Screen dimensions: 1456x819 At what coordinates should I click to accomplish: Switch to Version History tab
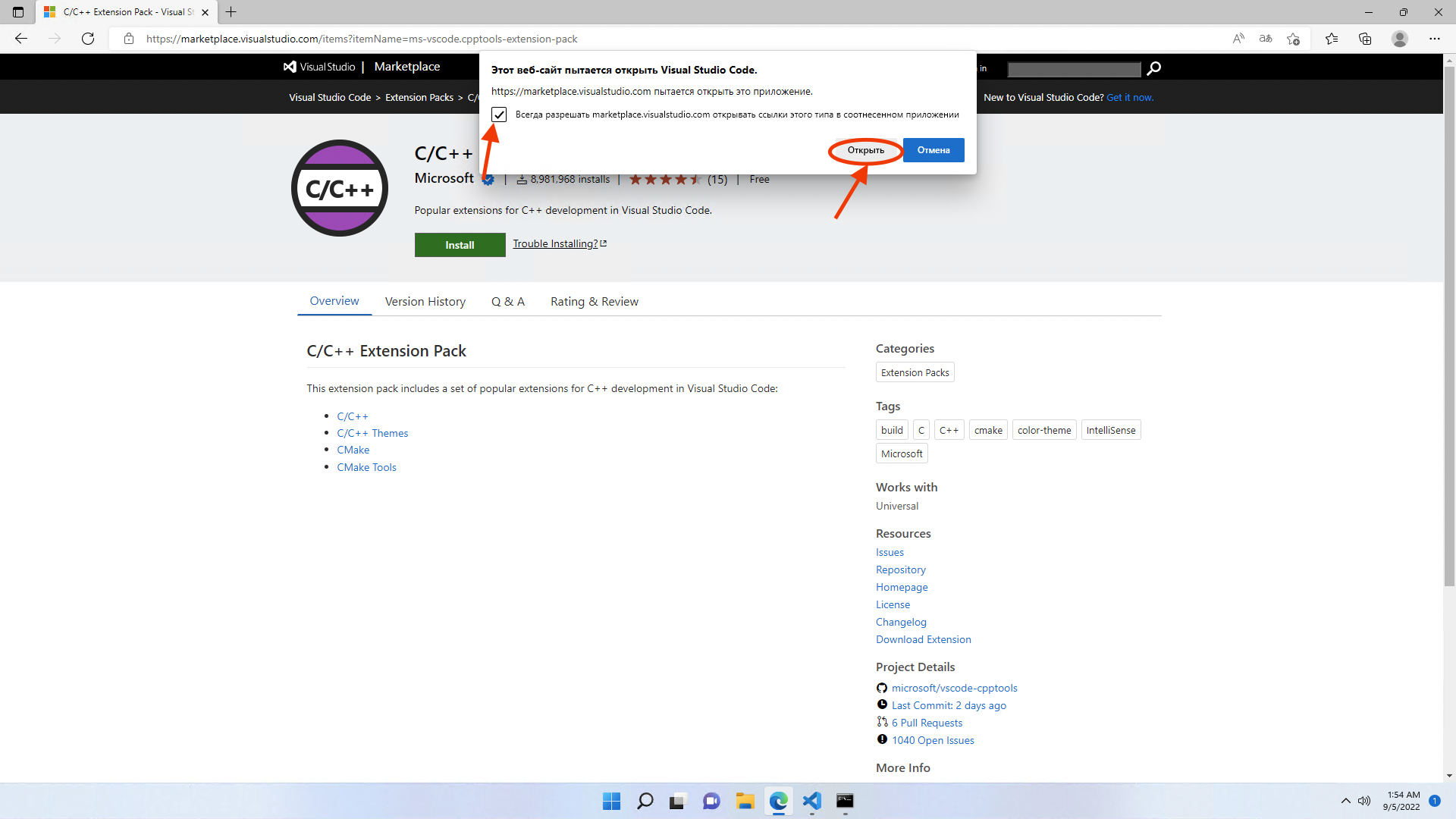click(425, 302)
